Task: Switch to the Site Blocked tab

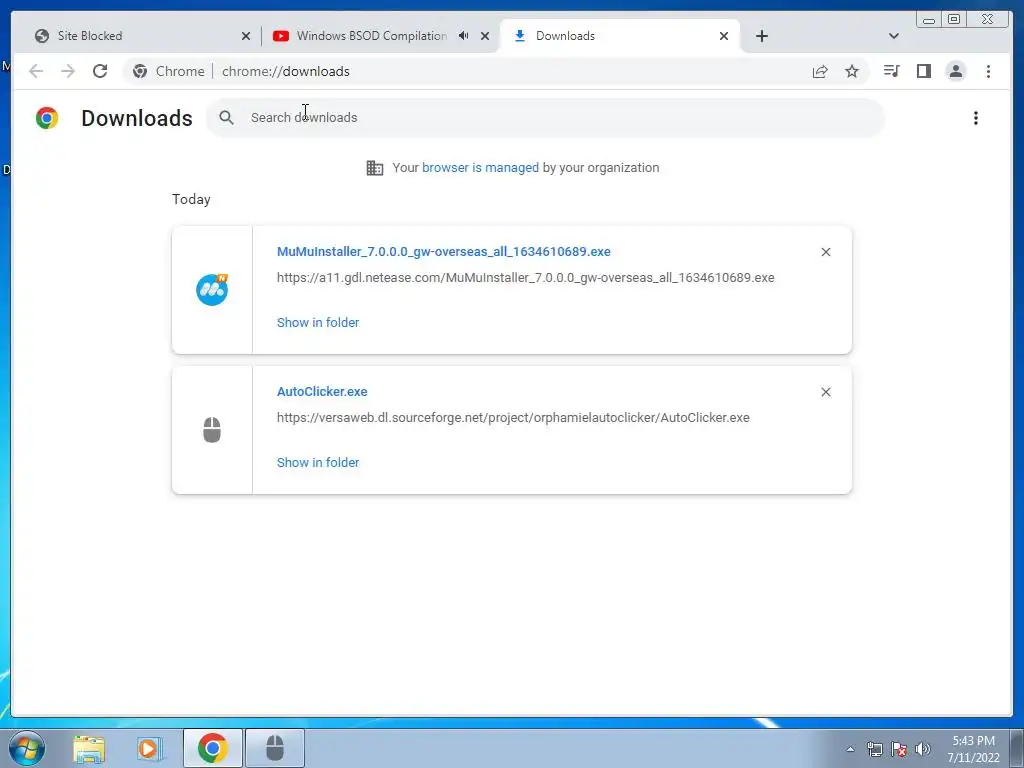Action: (135, 36)
